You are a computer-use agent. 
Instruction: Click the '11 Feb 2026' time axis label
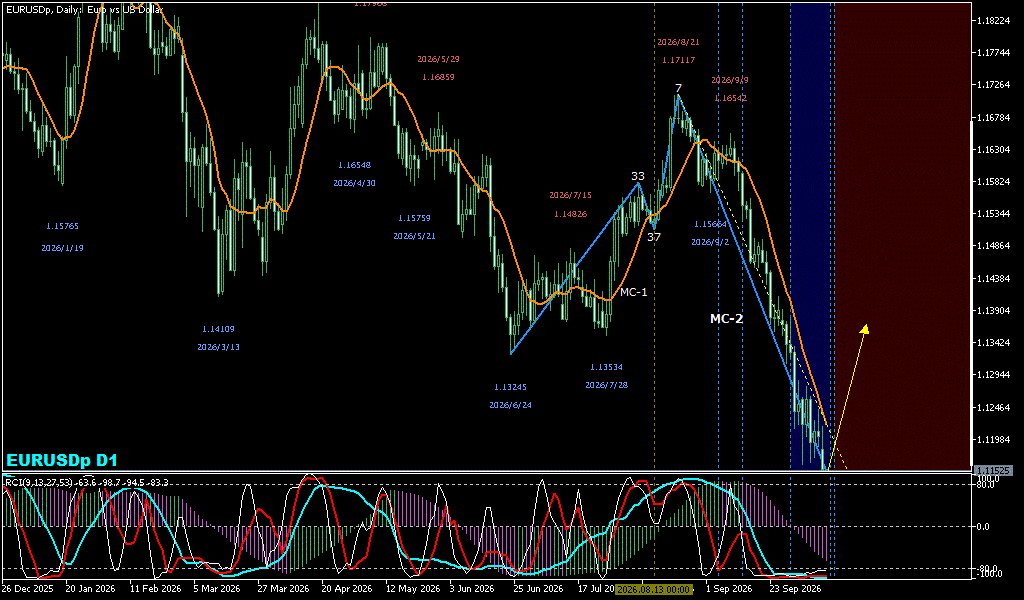click(155, 588)
